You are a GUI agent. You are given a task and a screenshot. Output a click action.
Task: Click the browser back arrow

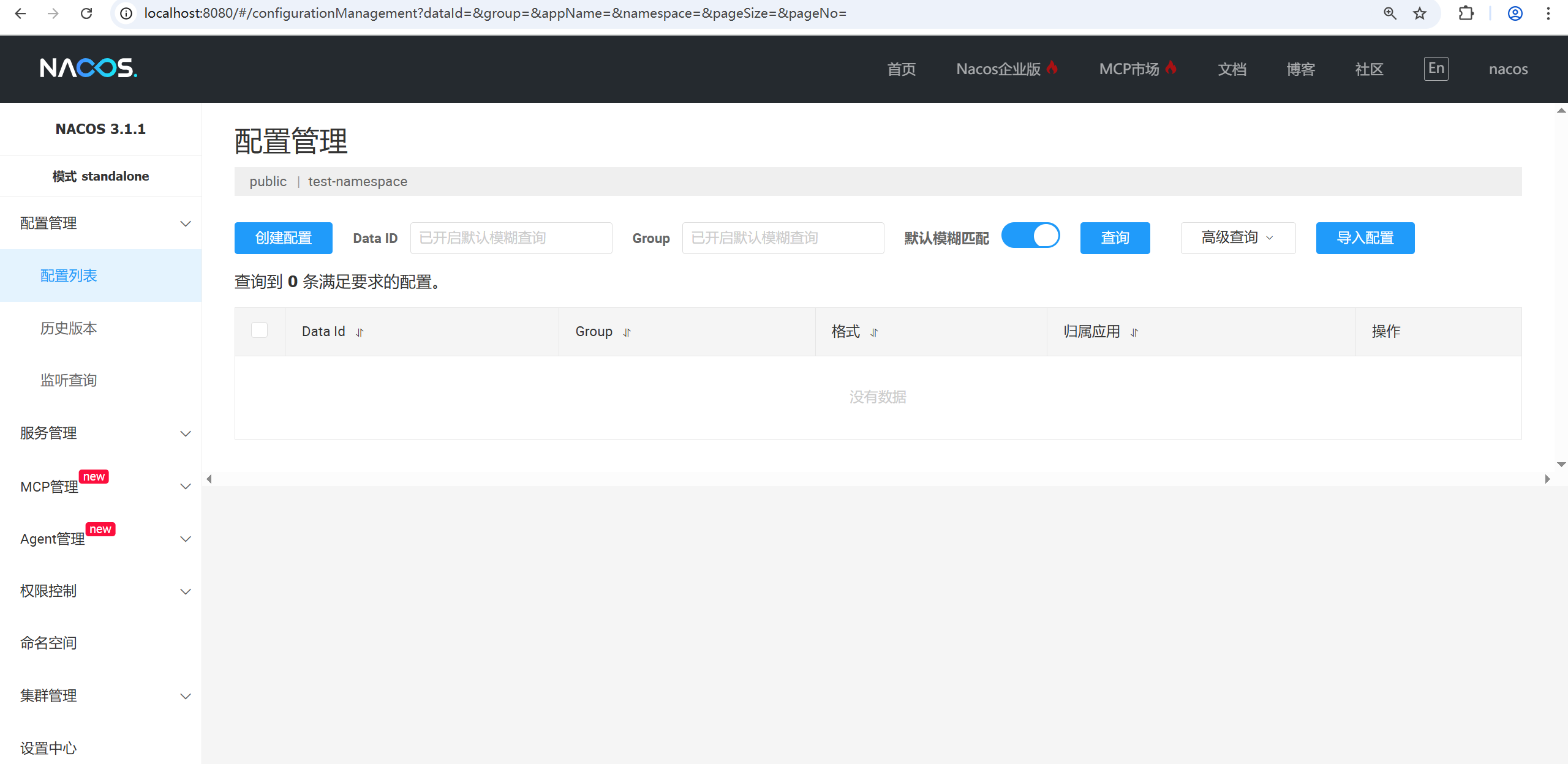point(20,13)
